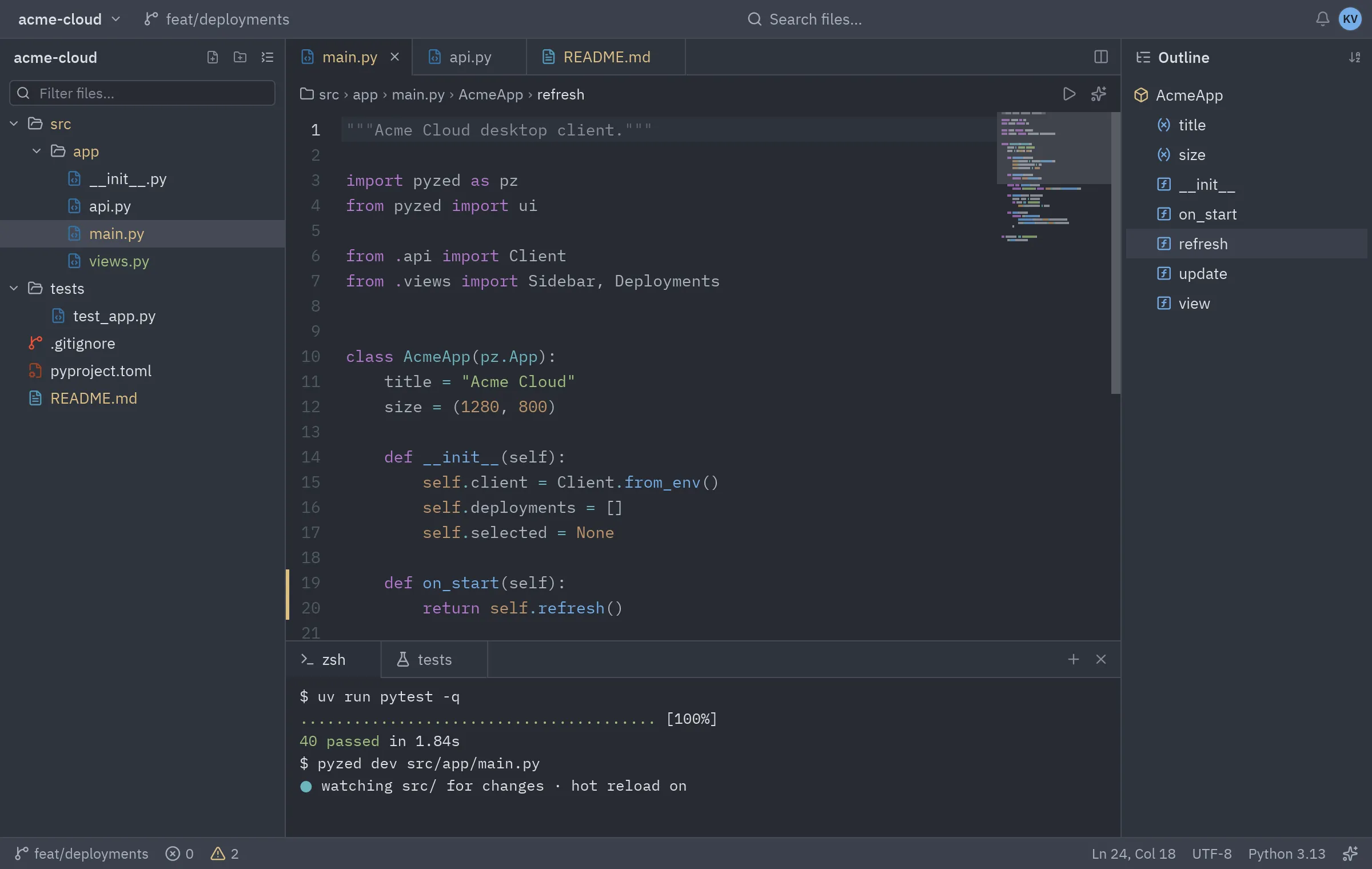Click the new file icon in explorer header
Viewport: 1372px width, 869px height.
[213, 57]
